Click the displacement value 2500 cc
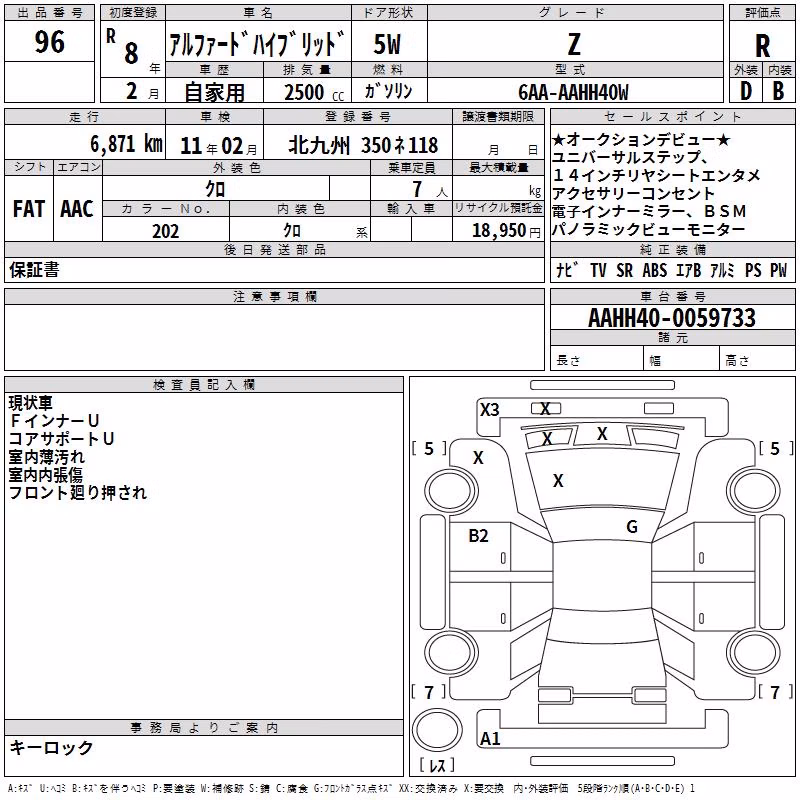The width and height of the screenshot is (800, 800). tap(314, 93)
